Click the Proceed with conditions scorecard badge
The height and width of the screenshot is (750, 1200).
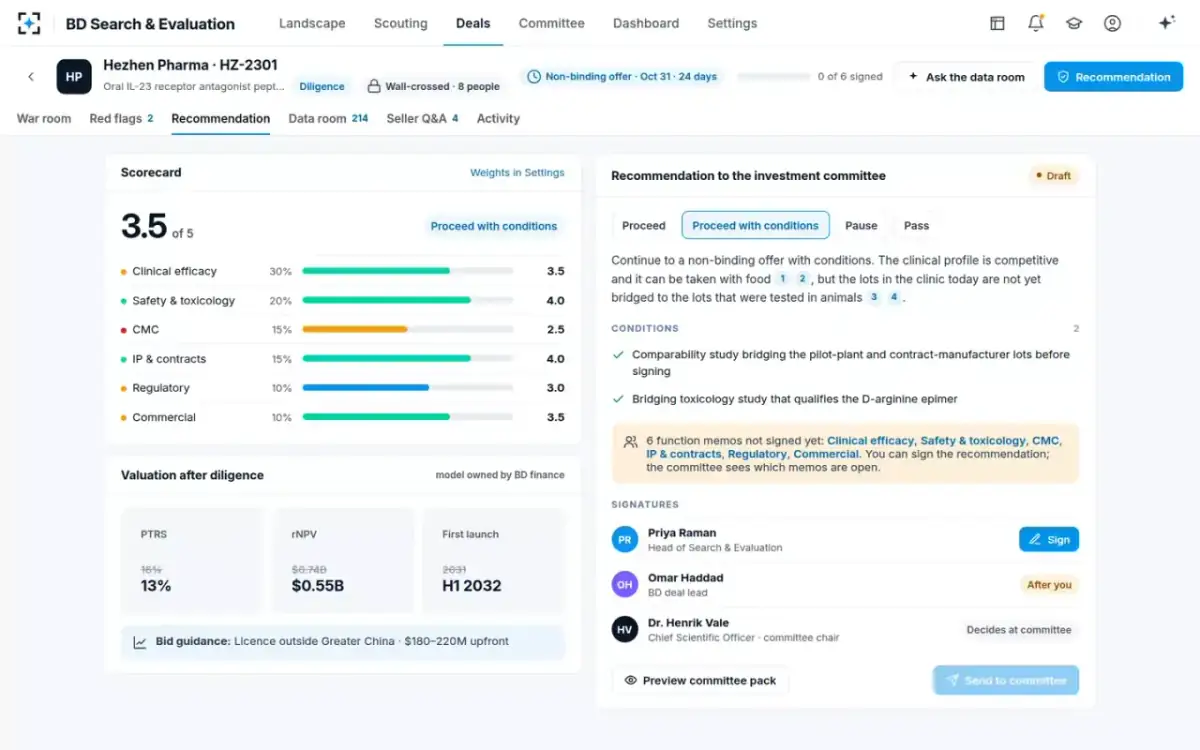pyautogui.click(x=494, y=226)
